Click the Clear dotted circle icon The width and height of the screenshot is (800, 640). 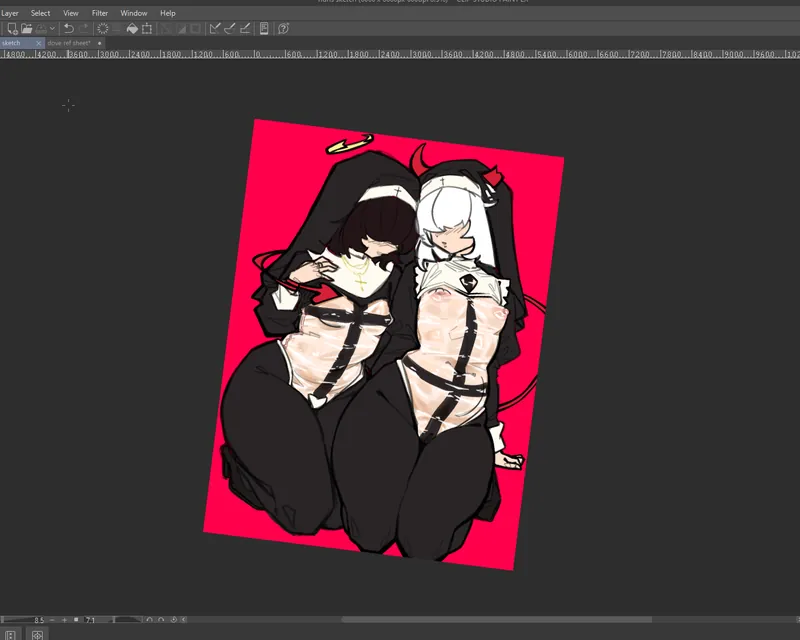point(103,29)
